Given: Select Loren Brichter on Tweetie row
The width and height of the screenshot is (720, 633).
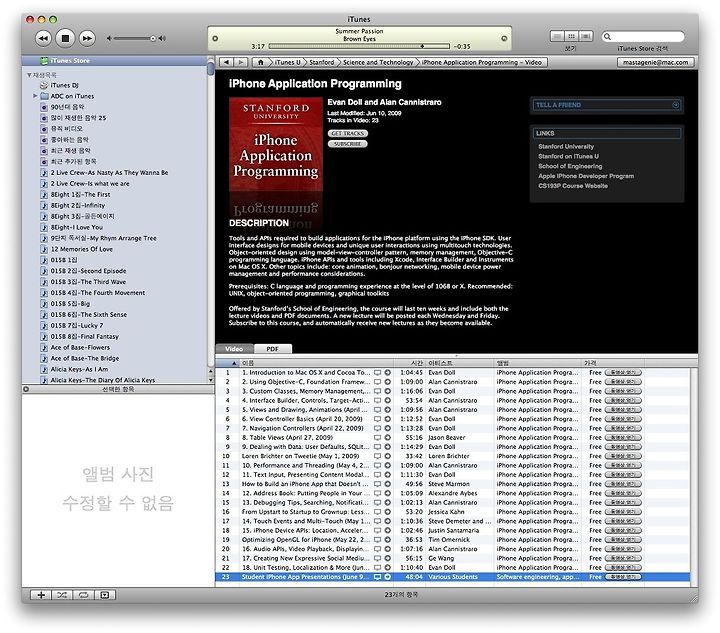Looking at the screenshot, I should 453,457.
